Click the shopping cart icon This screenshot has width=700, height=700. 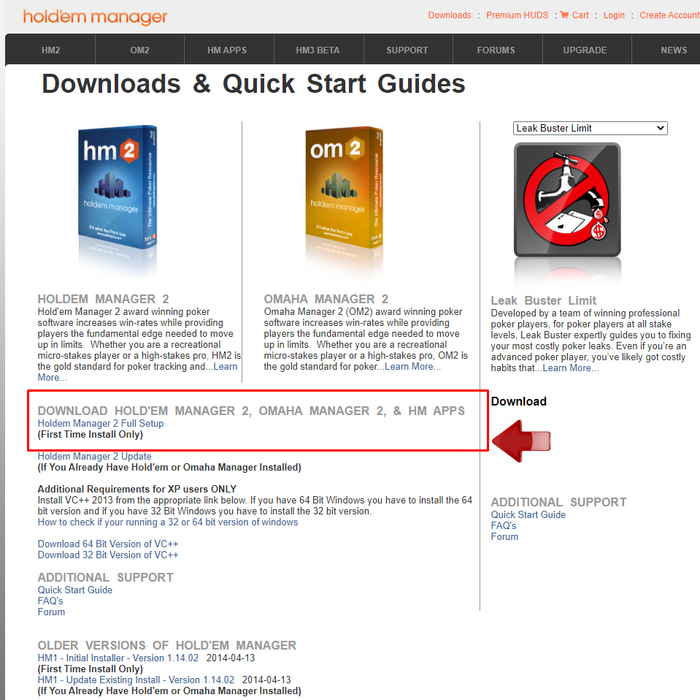click(x=564, y=15)
